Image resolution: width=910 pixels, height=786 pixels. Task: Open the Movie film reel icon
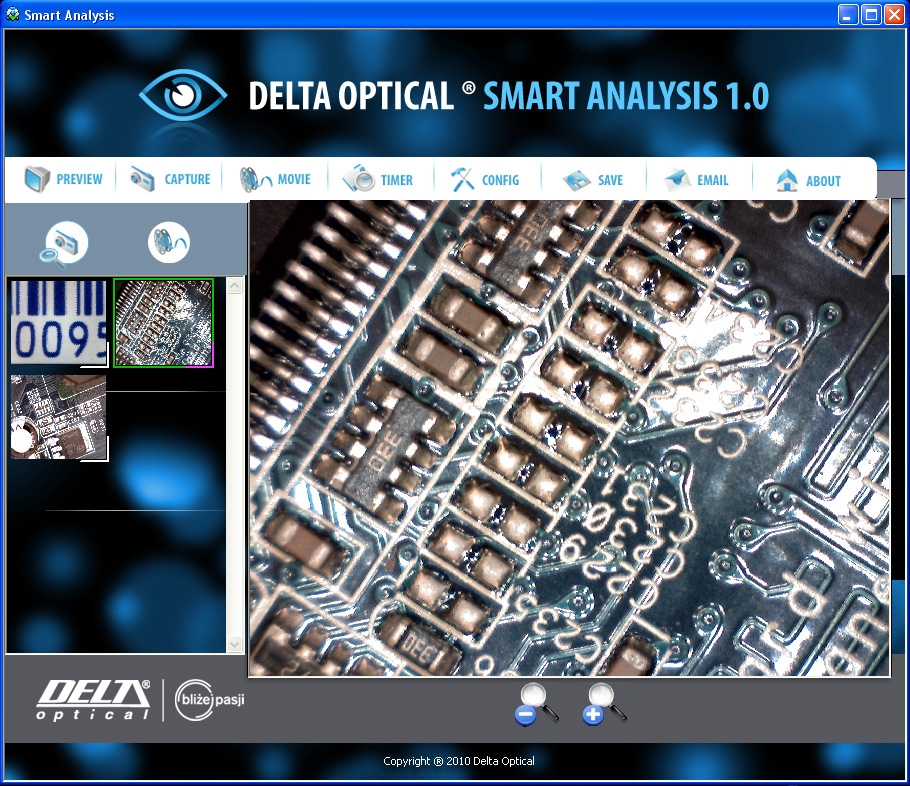pyautogui.click(x=255, y=180)
